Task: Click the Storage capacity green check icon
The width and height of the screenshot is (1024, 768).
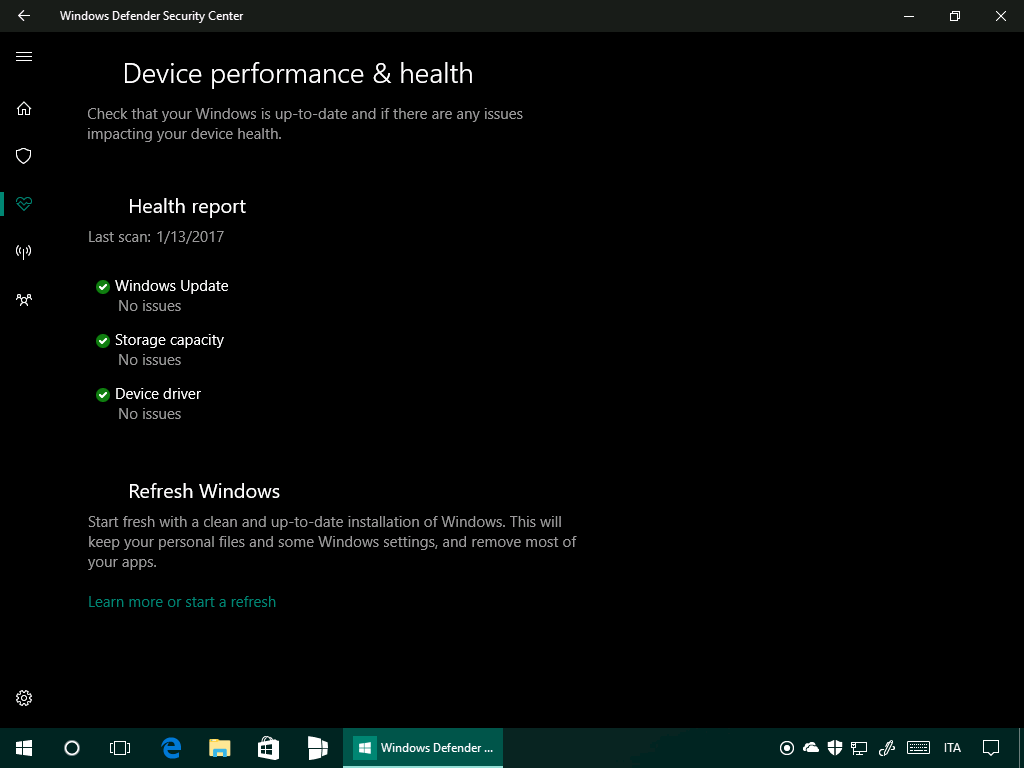Action: click(x=103, y=341)
